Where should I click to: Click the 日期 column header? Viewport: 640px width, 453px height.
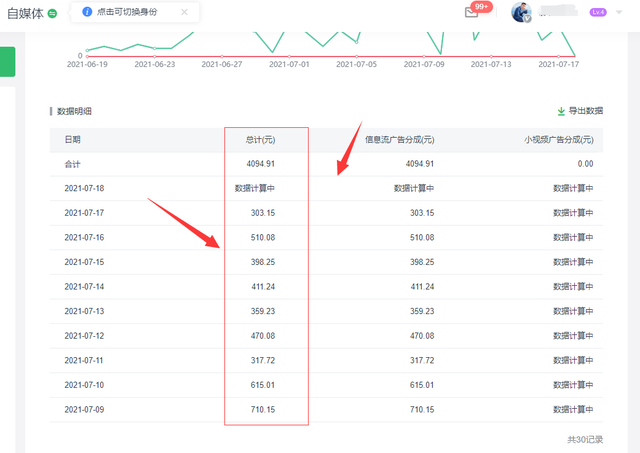tap(73, 139)
